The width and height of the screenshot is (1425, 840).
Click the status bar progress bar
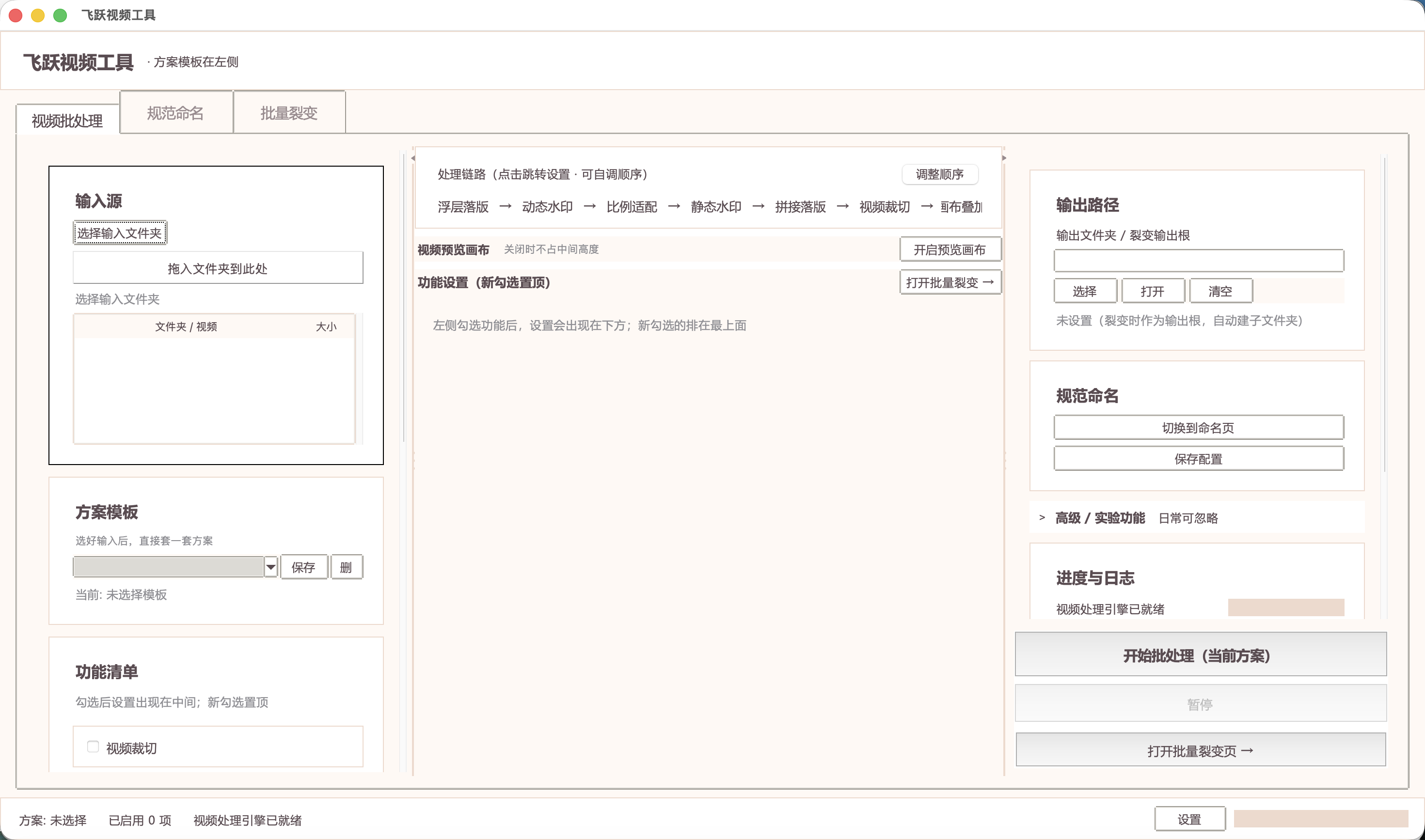click(x=1321, y=819)
